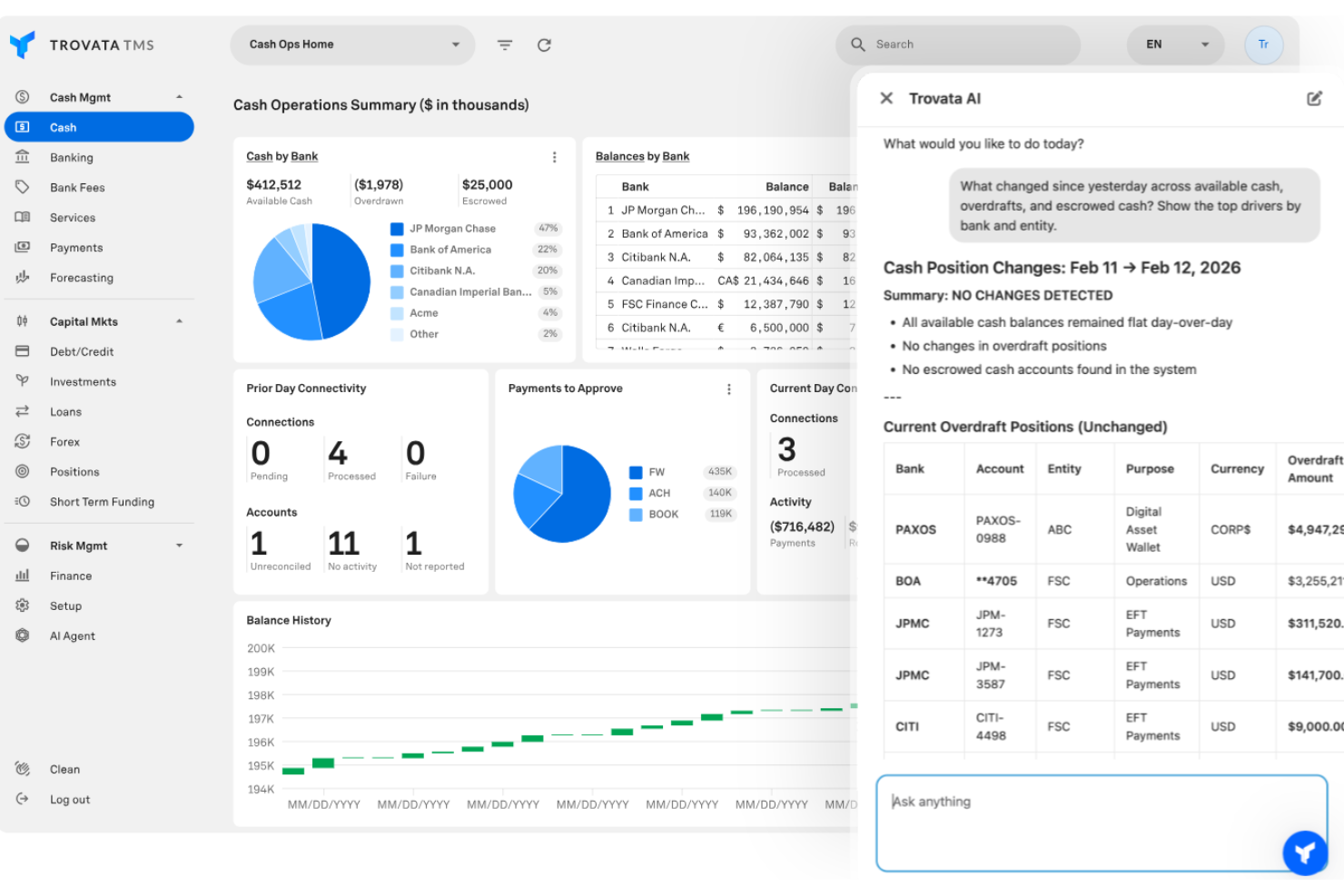Open the EN language dropdown
The image size is (1344, 896).
tap(1175, 44)
